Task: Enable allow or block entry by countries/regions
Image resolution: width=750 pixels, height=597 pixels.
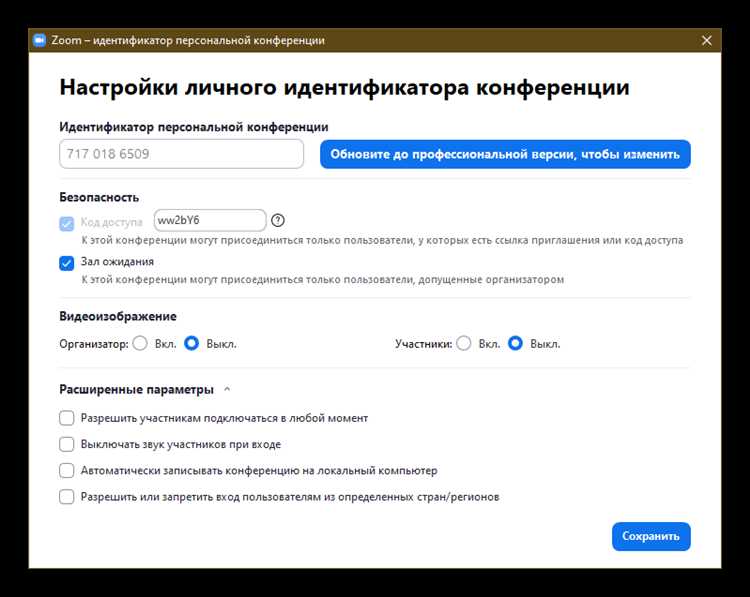Action: (x=66, y=497)
